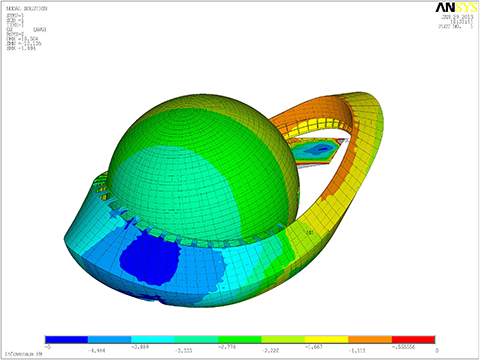Image resolution: width=480 pixels, height=360 pixels.
Task: Select the dark blue legend color band
Action: (66, 339)
